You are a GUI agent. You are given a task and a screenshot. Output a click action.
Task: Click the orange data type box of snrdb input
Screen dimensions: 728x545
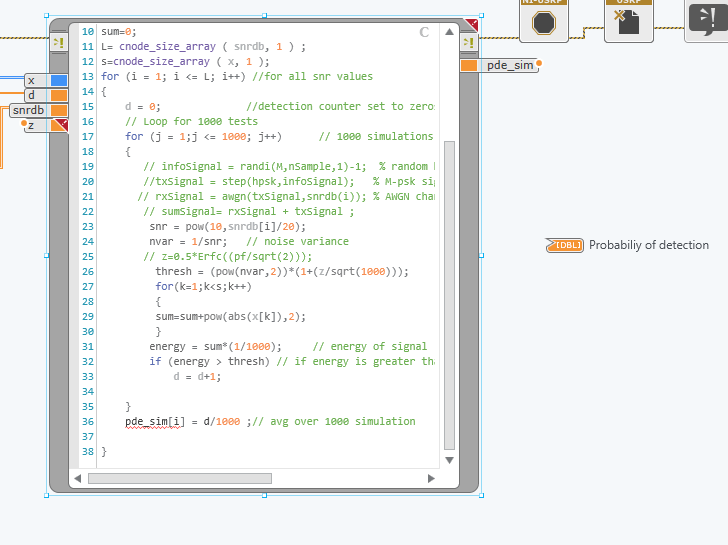click(x=59, y=110)
